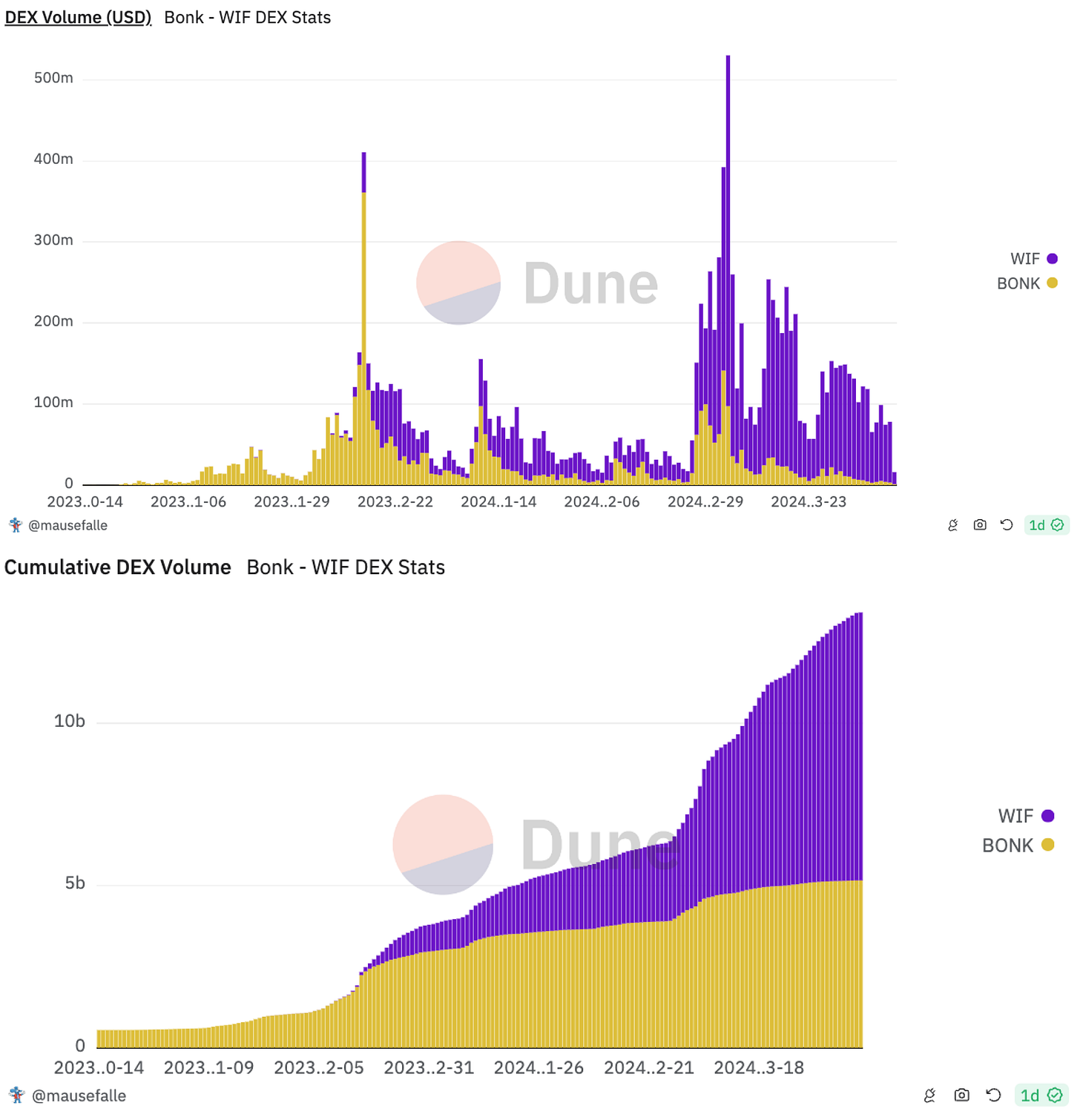Click the 500m y-axis label on the top chart
Screen dimensions: 1080x1120
click(53, 78)
